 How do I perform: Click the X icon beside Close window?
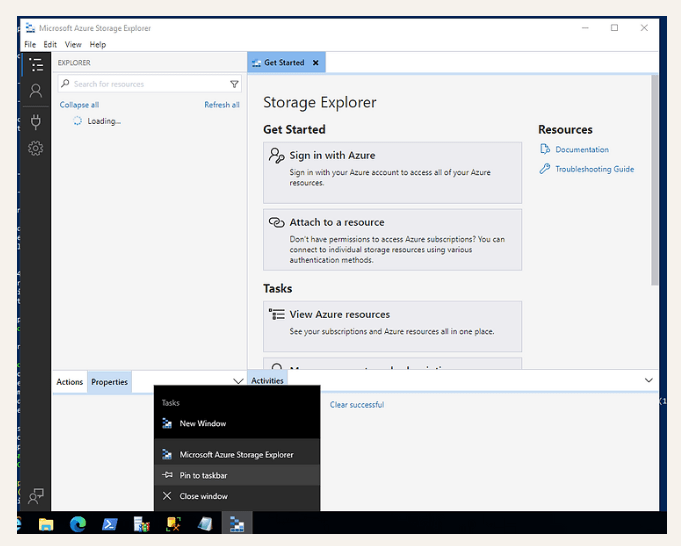167,496
